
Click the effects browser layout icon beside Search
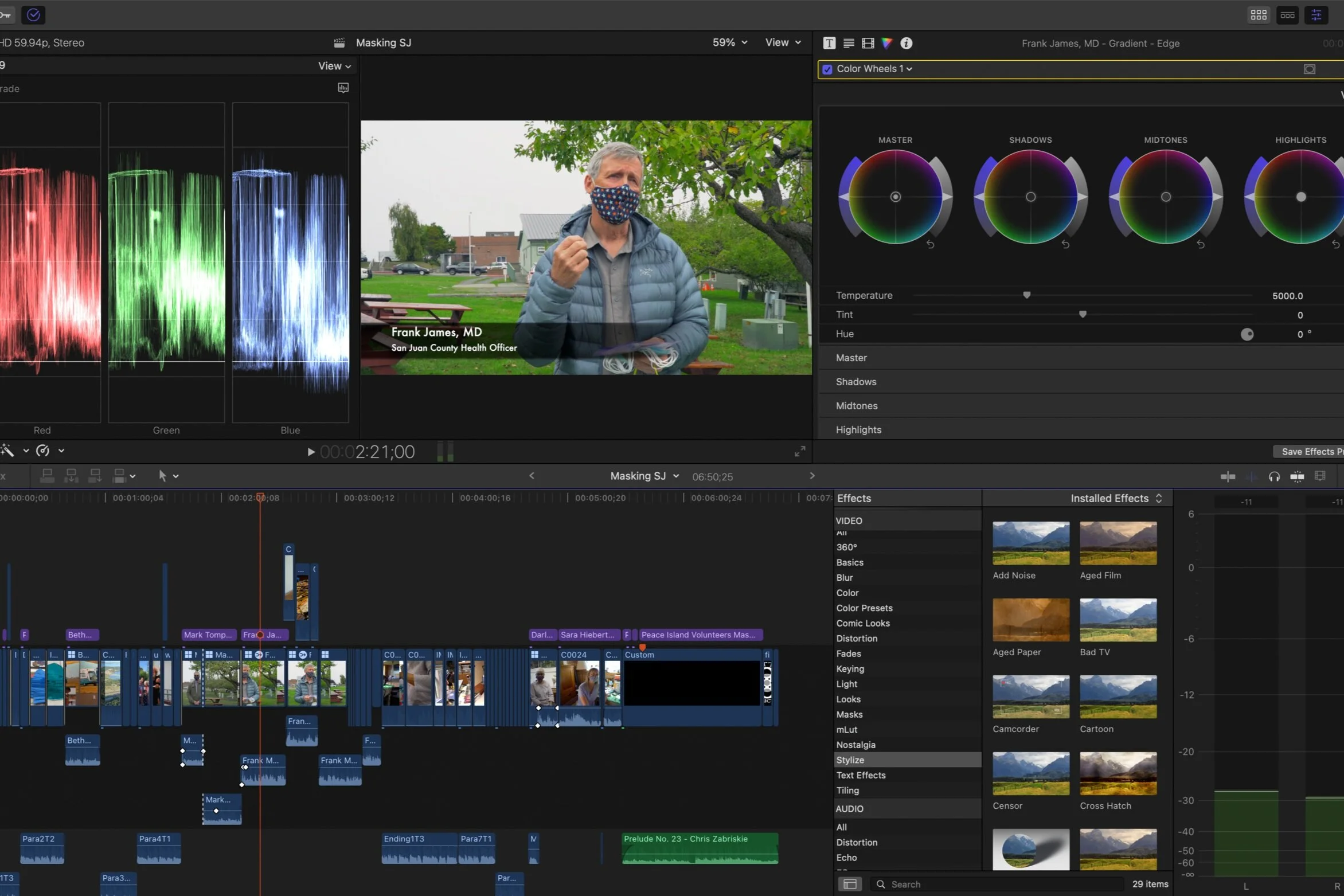[x=850, y=884]
